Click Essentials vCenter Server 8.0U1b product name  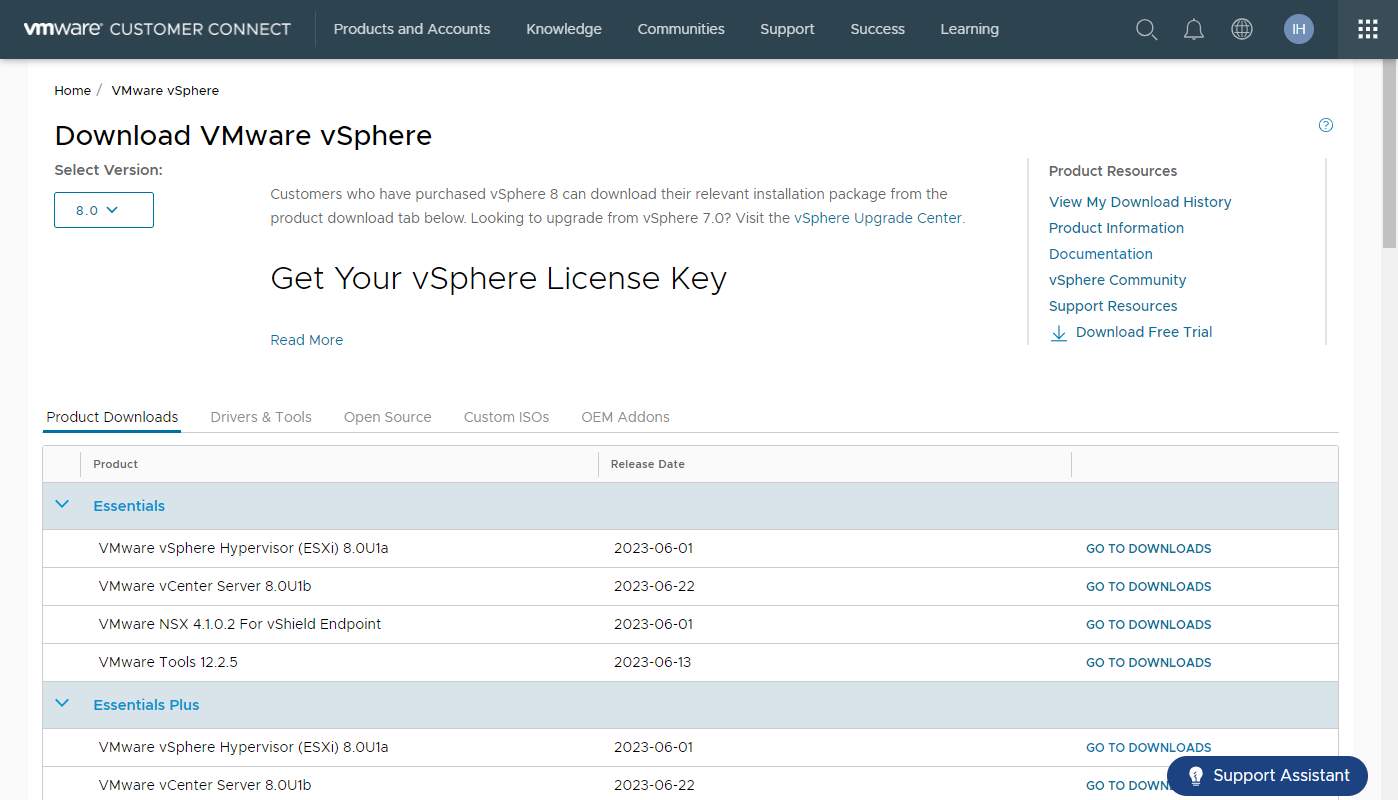[x=205, y=586]
